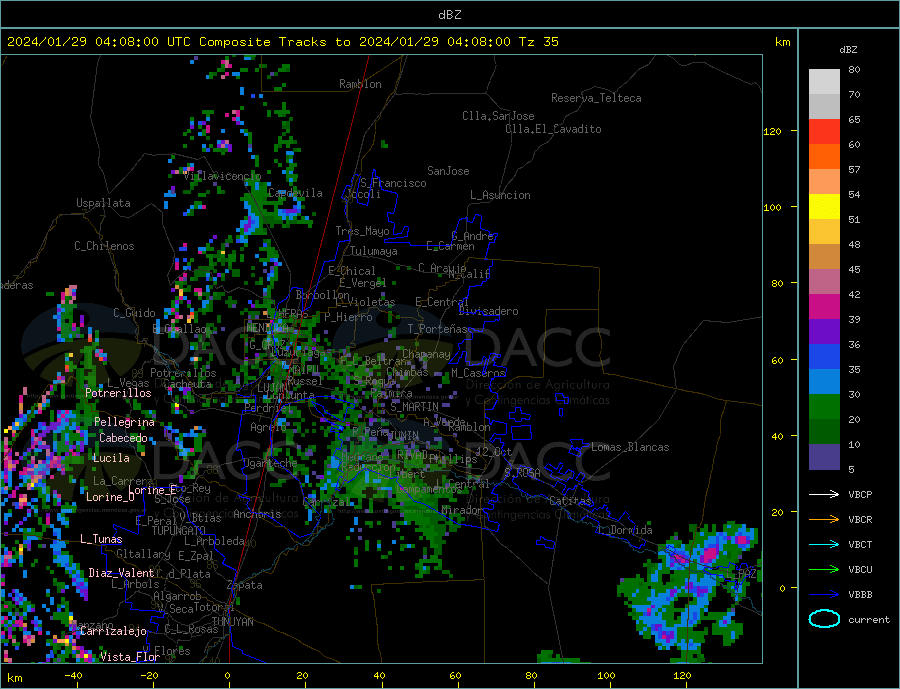The height and width of the screenshot is (689, 900).
Task: Click the 'km' unit label at bottom left
Action: tap(15, 678)
